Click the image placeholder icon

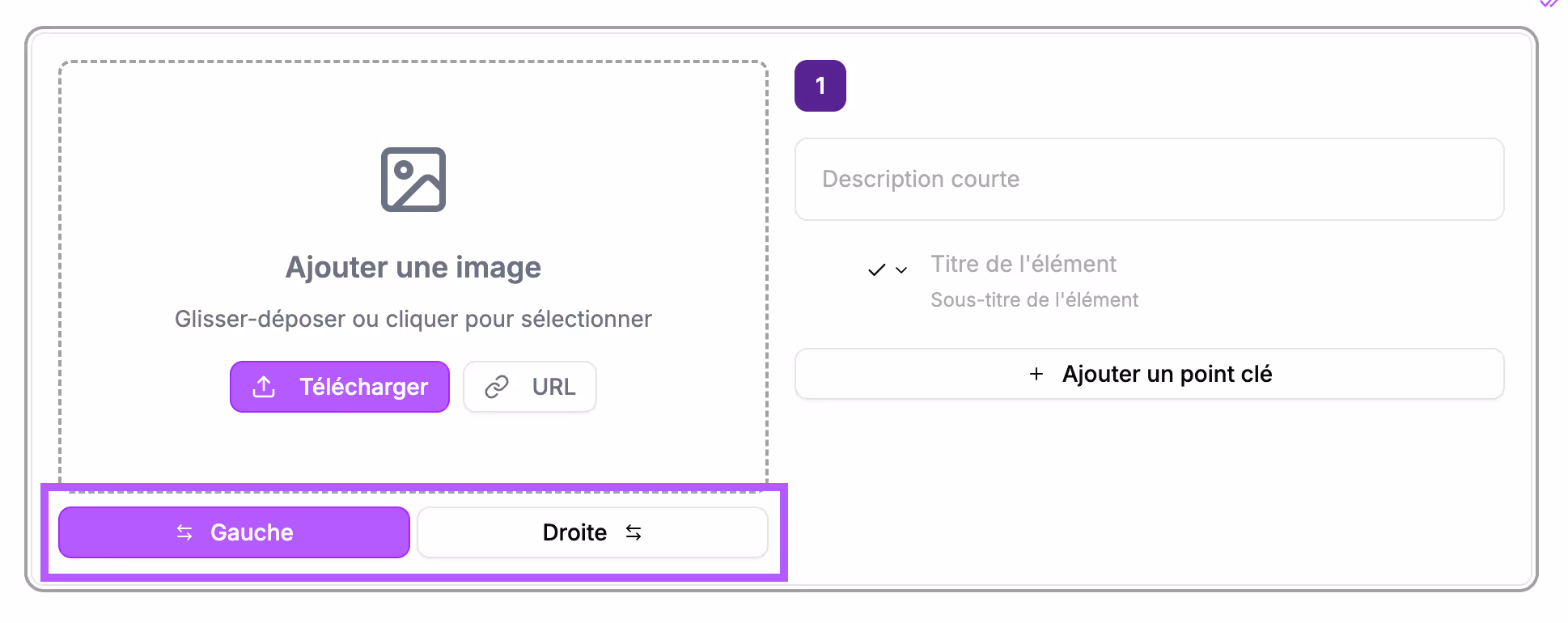(413, 179)
